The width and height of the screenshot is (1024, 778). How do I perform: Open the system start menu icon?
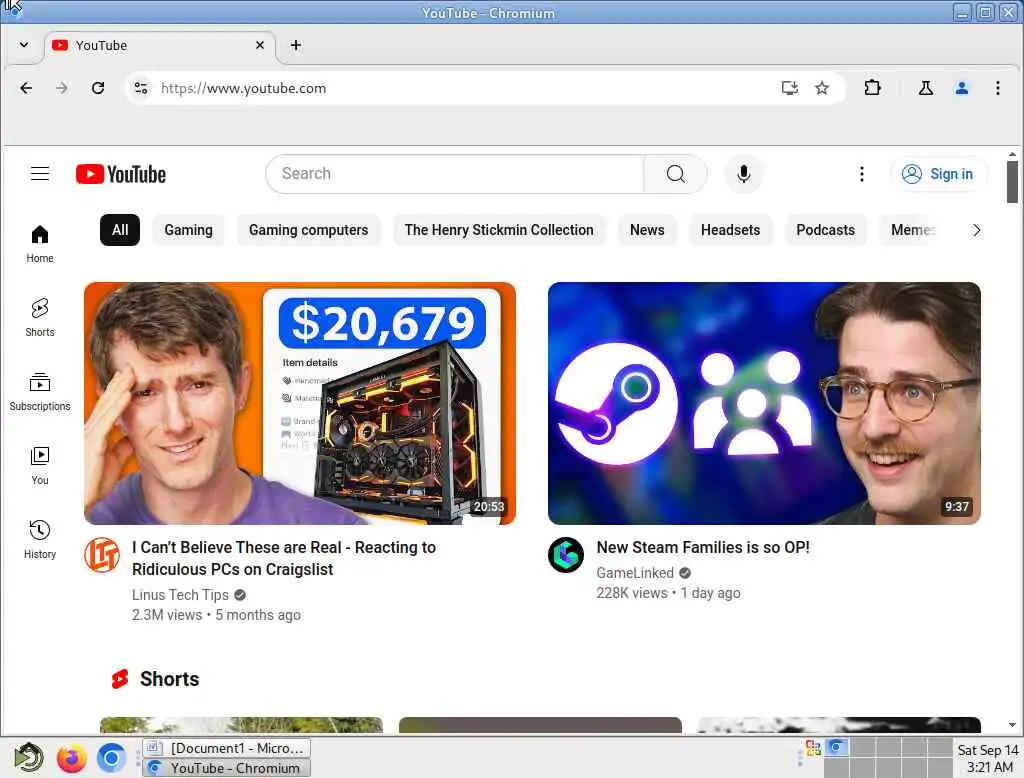(29, 758)
